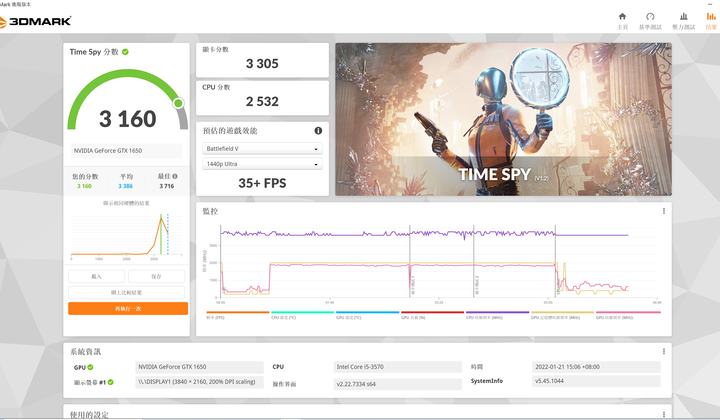720x420 pixels.
Task: Open the Stress Tests icon
Action: (684, 17)
